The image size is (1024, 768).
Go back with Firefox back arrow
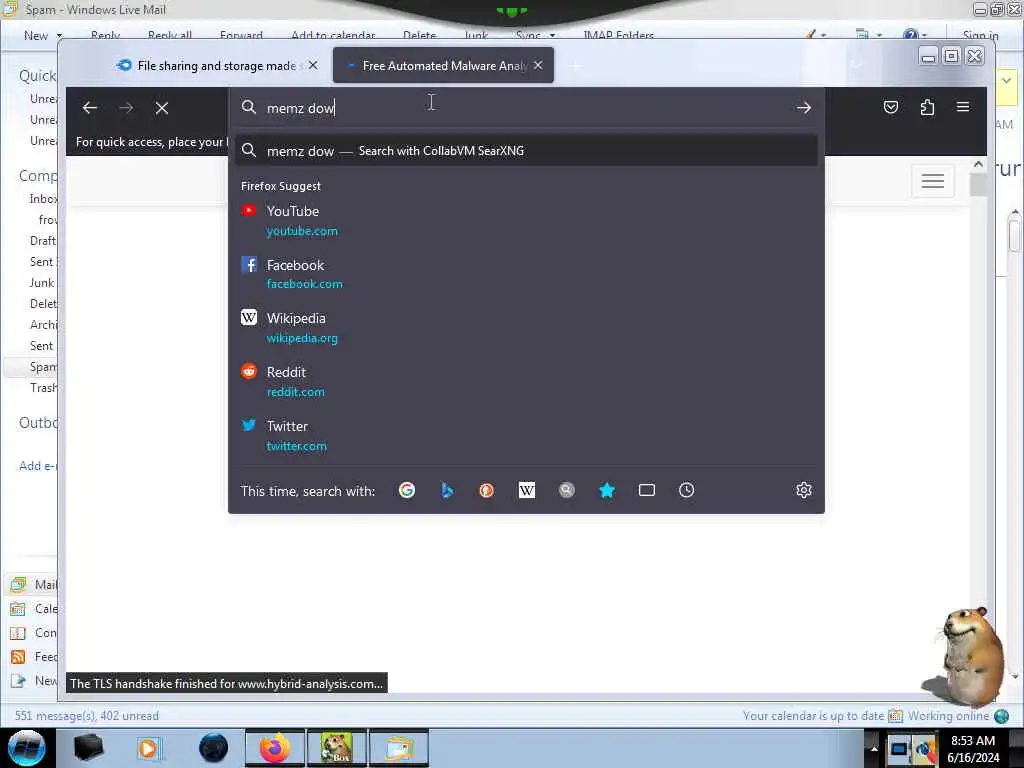[90, 108]
